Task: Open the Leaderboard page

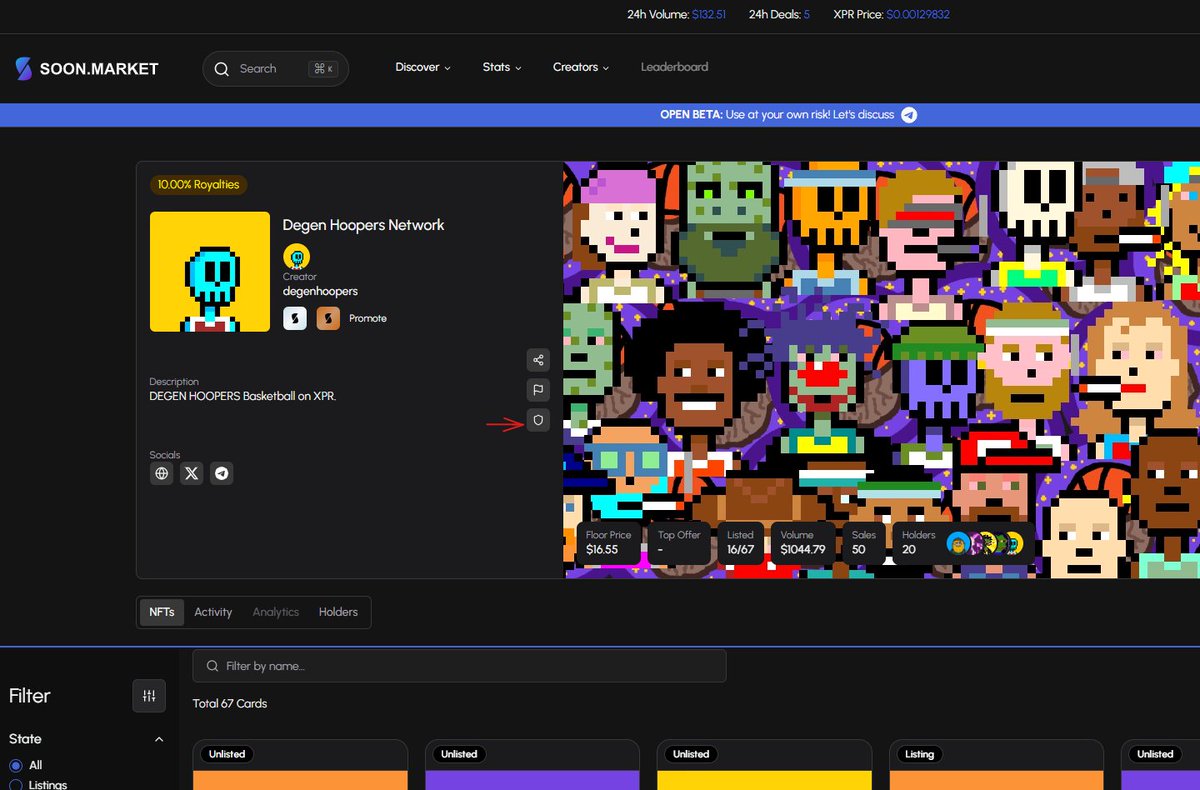Action: pyautogui.click(x=674, y=67)
